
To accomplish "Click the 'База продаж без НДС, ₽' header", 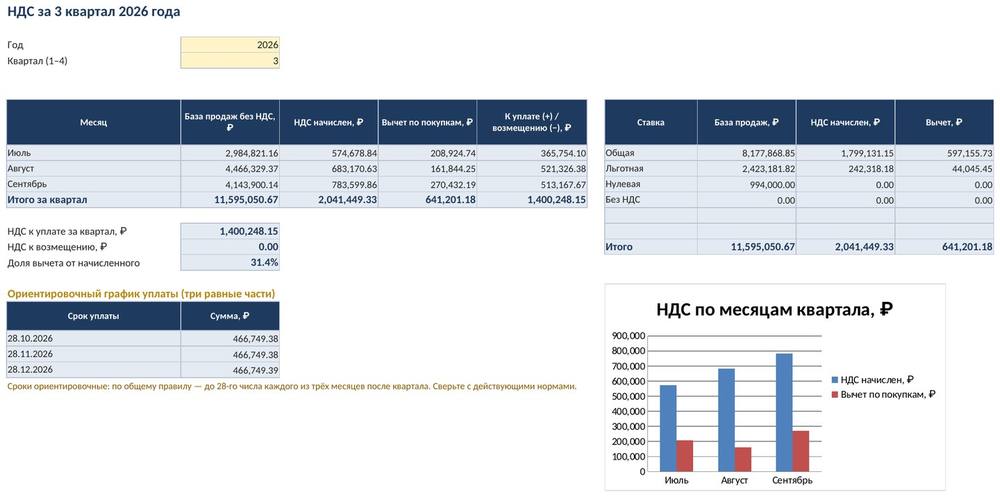I will [x=230, y=122].
